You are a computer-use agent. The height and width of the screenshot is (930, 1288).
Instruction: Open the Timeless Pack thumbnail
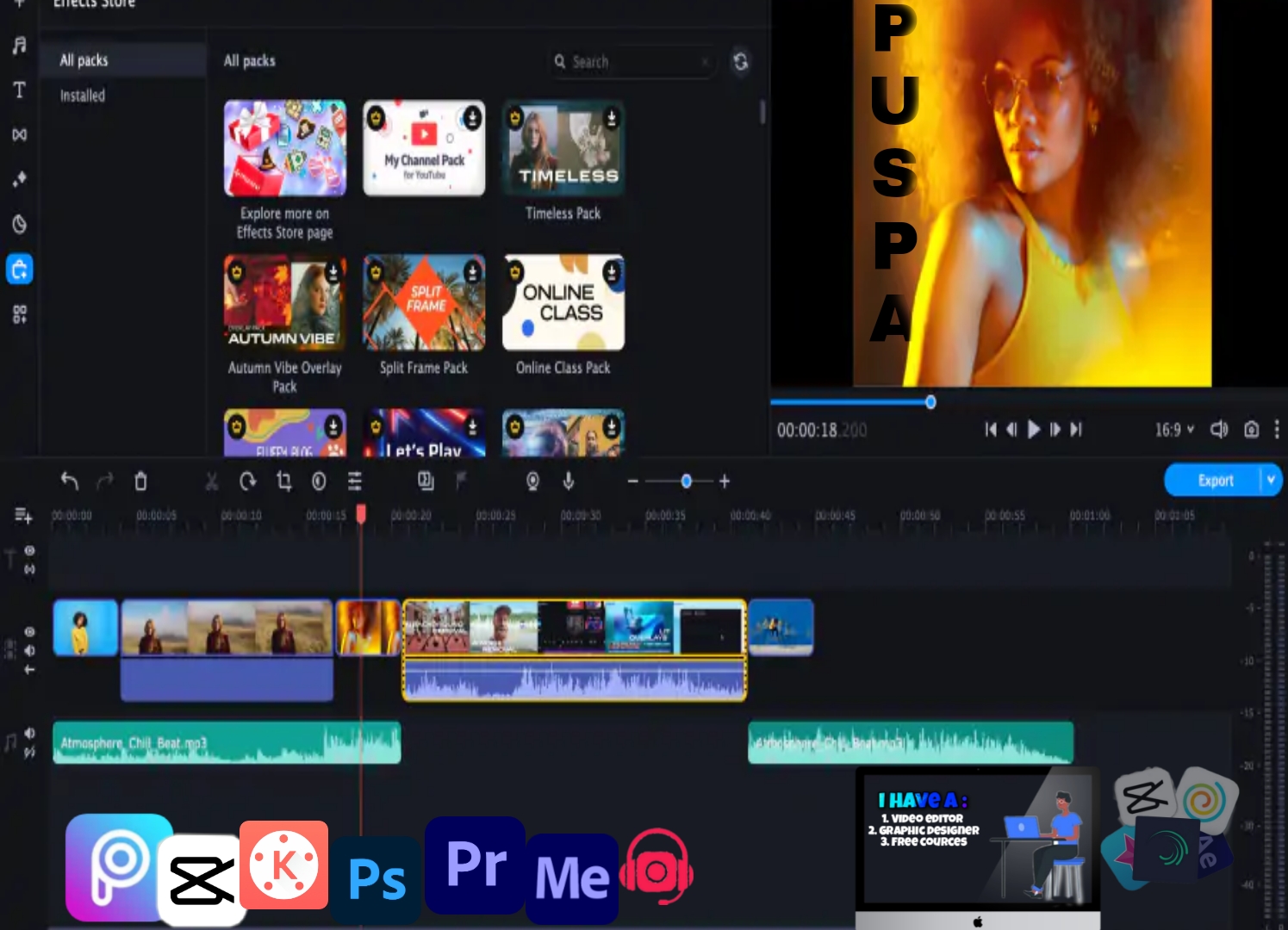pos(563,148)
